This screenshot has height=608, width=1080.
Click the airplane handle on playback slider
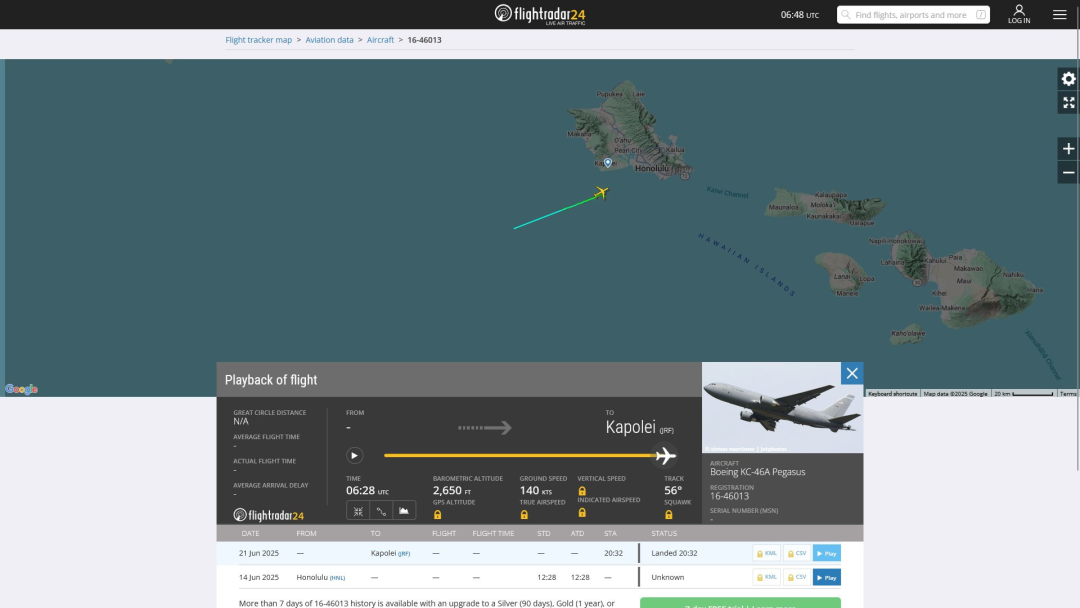665,455
